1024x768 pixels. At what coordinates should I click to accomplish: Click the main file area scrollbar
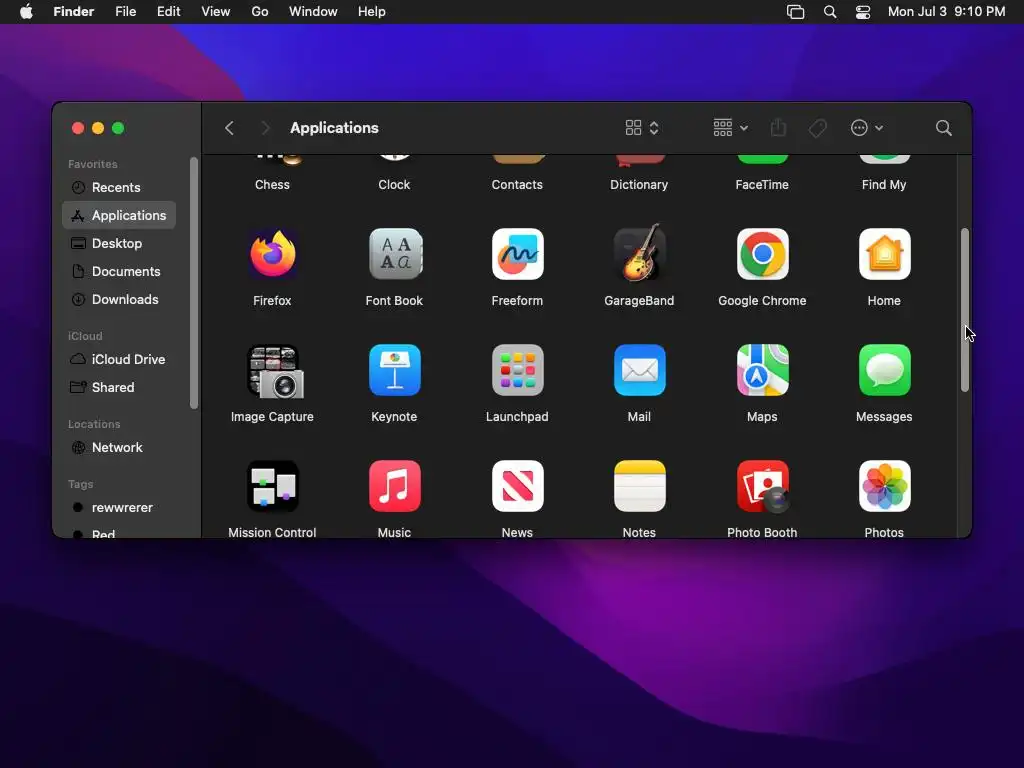[965, 310]
